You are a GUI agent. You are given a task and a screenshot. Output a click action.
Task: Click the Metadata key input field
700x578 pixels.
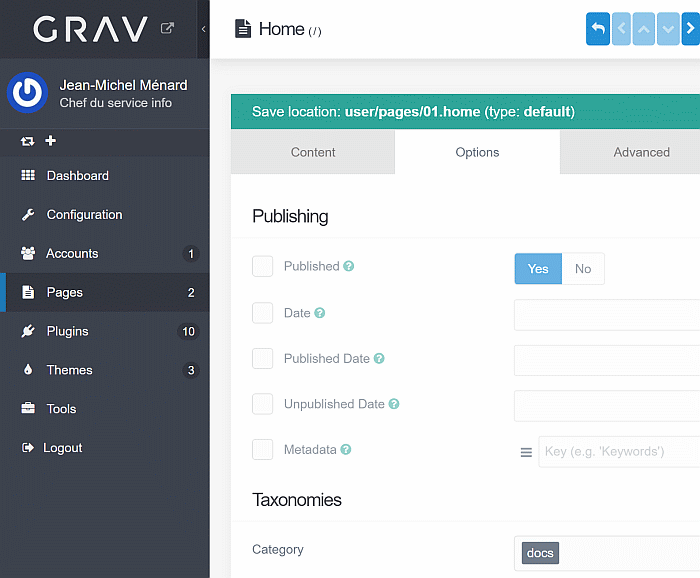(x=618, y=451)
